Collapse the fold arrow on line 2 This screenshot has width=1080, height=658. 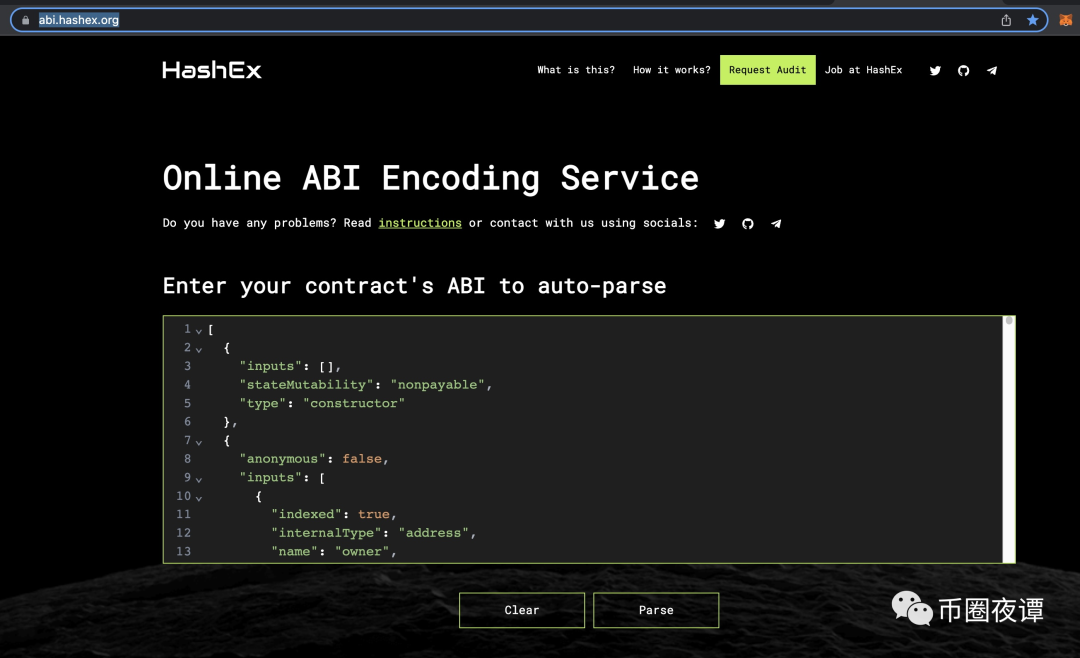tap(198, 349)
